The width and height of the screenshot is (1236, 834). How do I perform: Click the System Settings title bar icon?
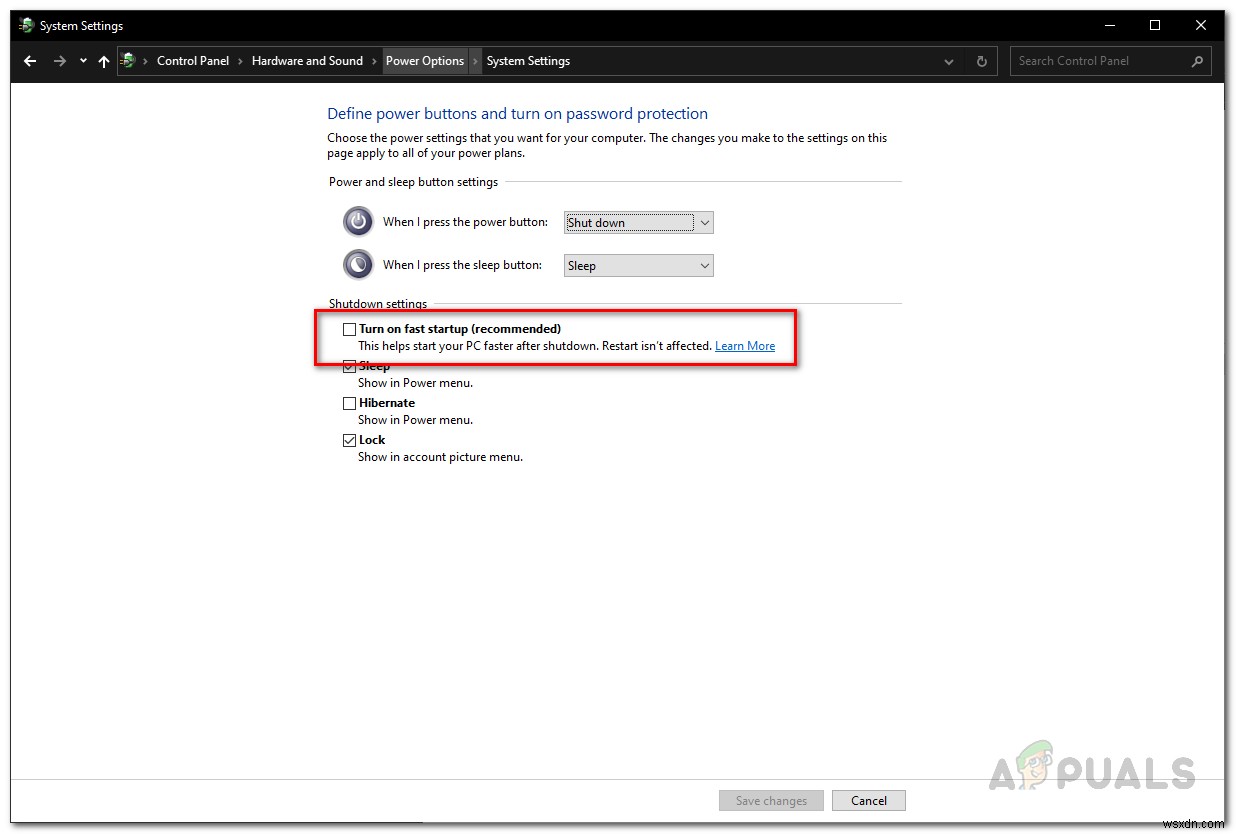tap(24, 25)
